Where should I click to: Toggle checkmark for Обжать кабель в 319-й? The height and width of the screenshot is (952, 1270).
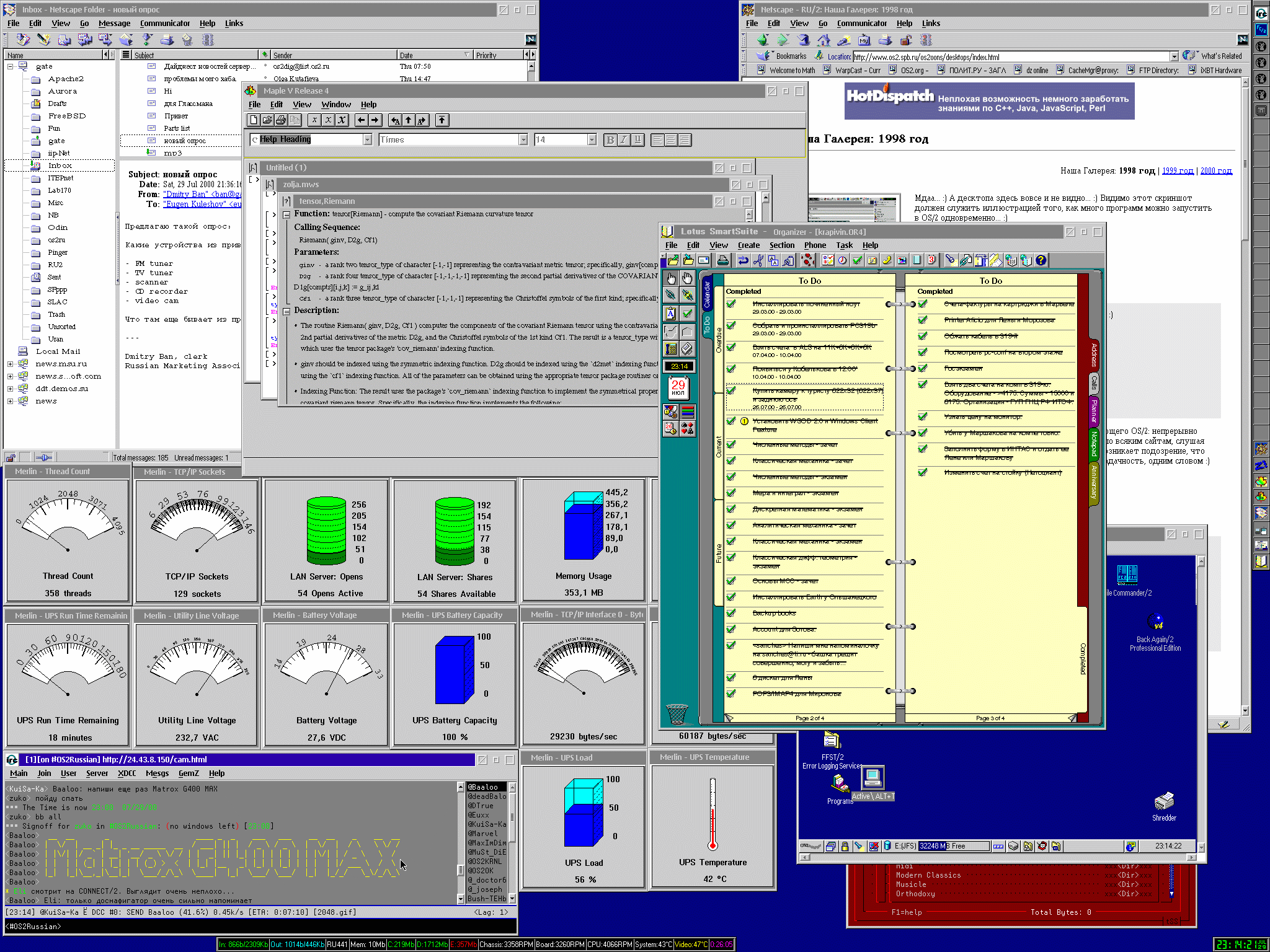[923, 336]
